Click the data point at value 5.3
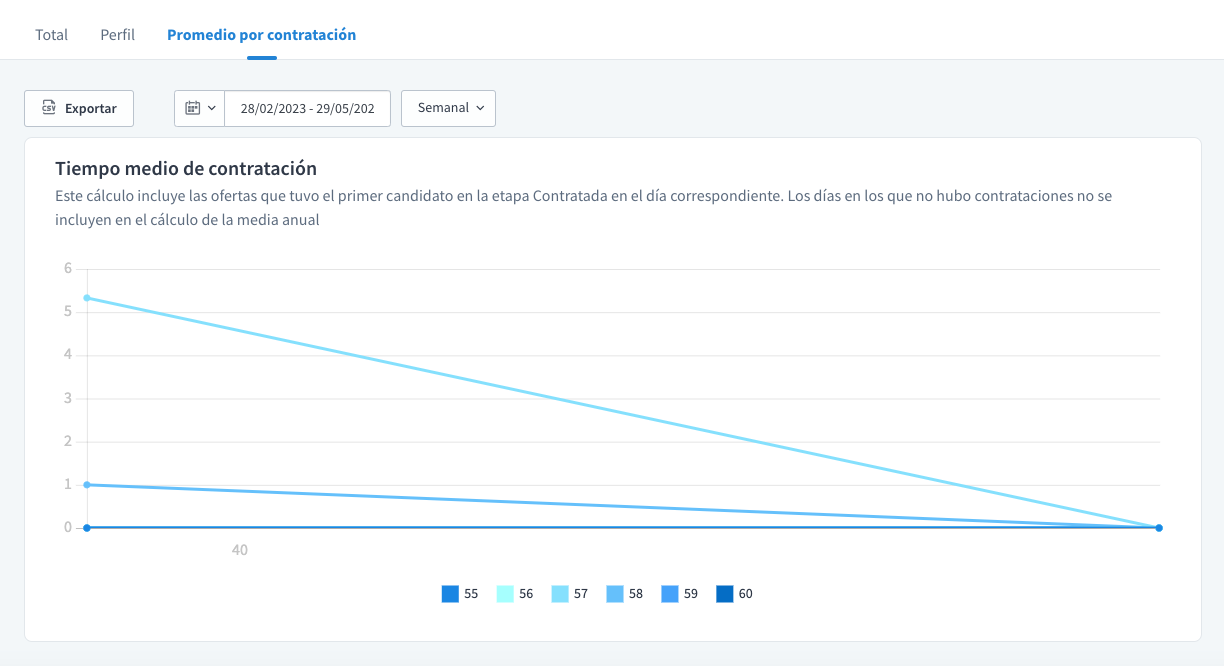1224x666 pixels. pyautogui.click(x=87, y=298)
